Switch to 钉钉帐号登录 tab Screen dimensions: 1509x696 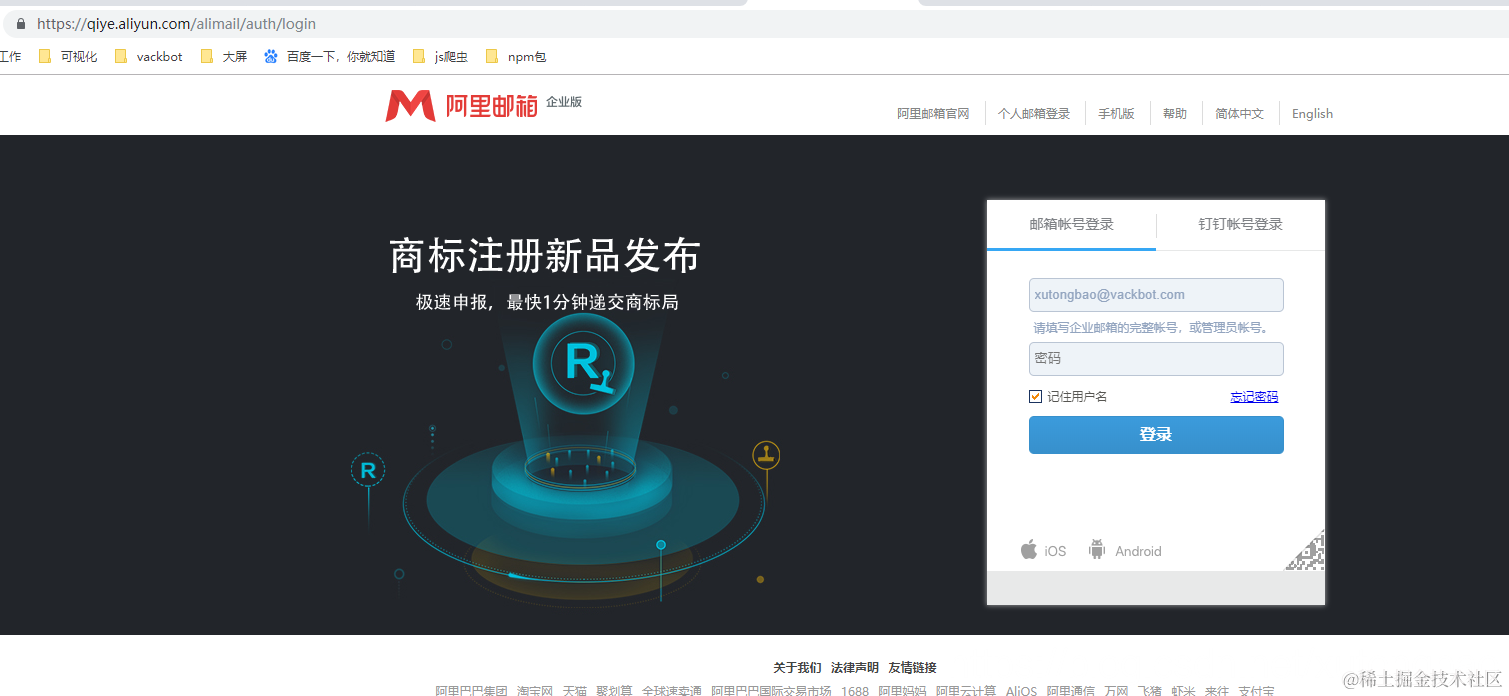(1240, 224)
